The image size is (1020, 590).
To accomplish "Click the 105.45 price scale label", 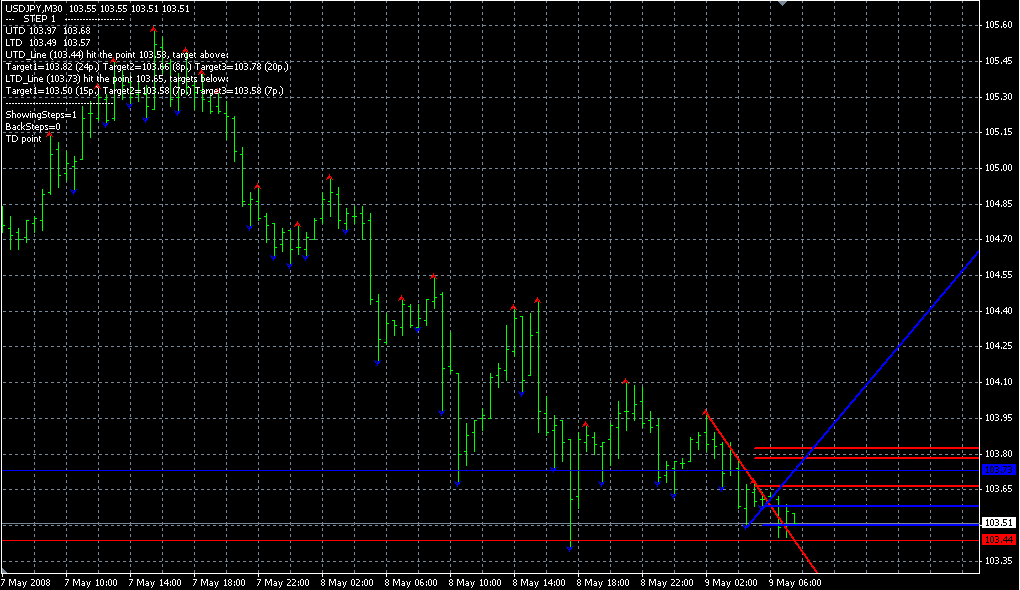I will (999, 60).
